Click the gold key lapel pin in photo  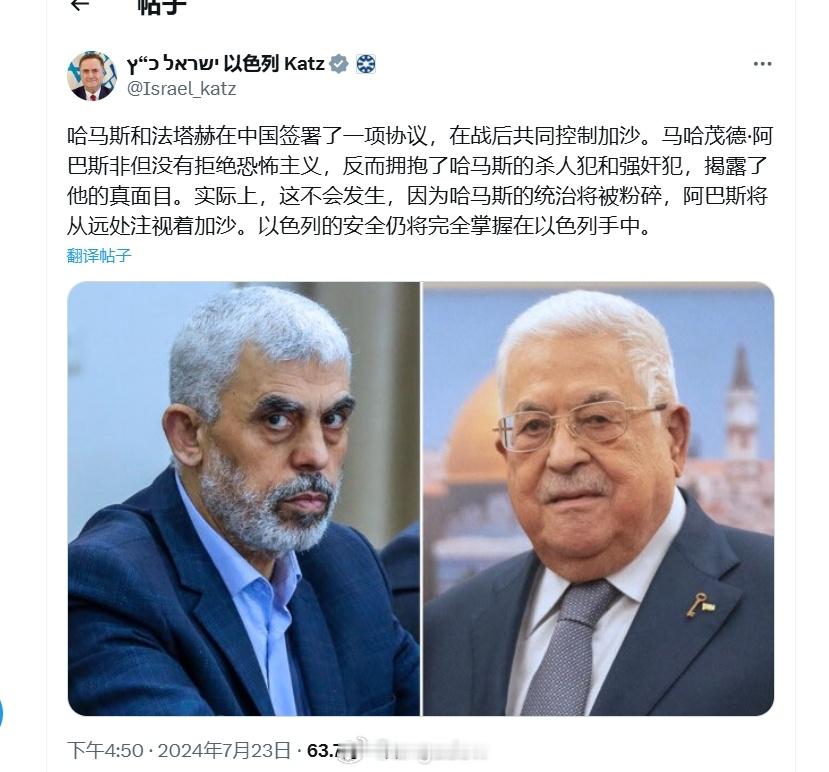point(699,605)
